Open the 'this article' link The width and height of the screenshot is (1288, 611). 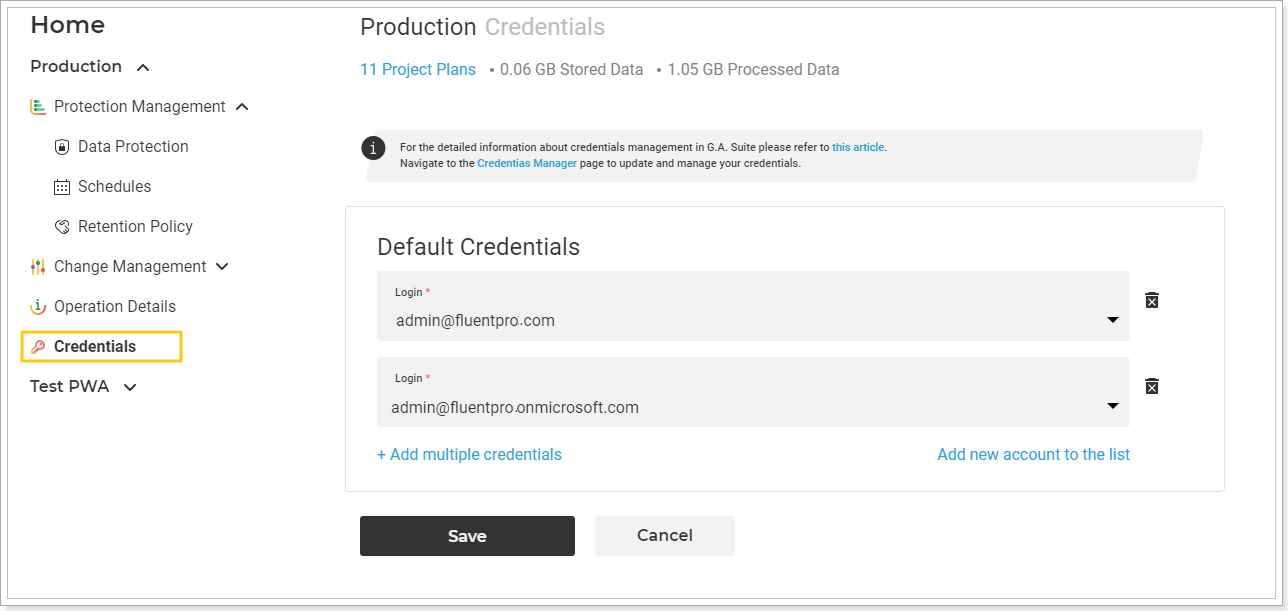[x=858, y=147]
